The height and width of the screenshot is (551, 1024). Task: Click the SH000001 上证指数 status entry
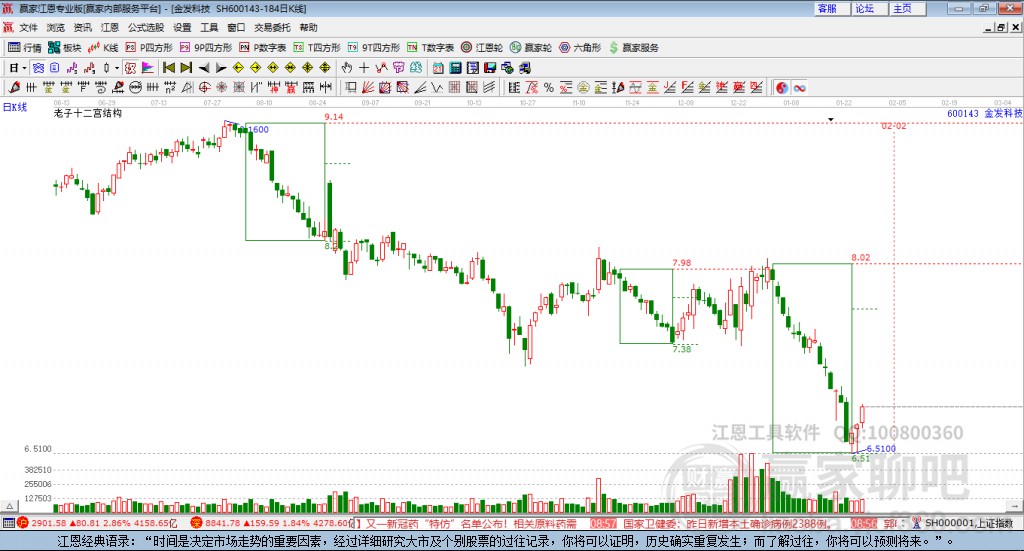[963, 523]
